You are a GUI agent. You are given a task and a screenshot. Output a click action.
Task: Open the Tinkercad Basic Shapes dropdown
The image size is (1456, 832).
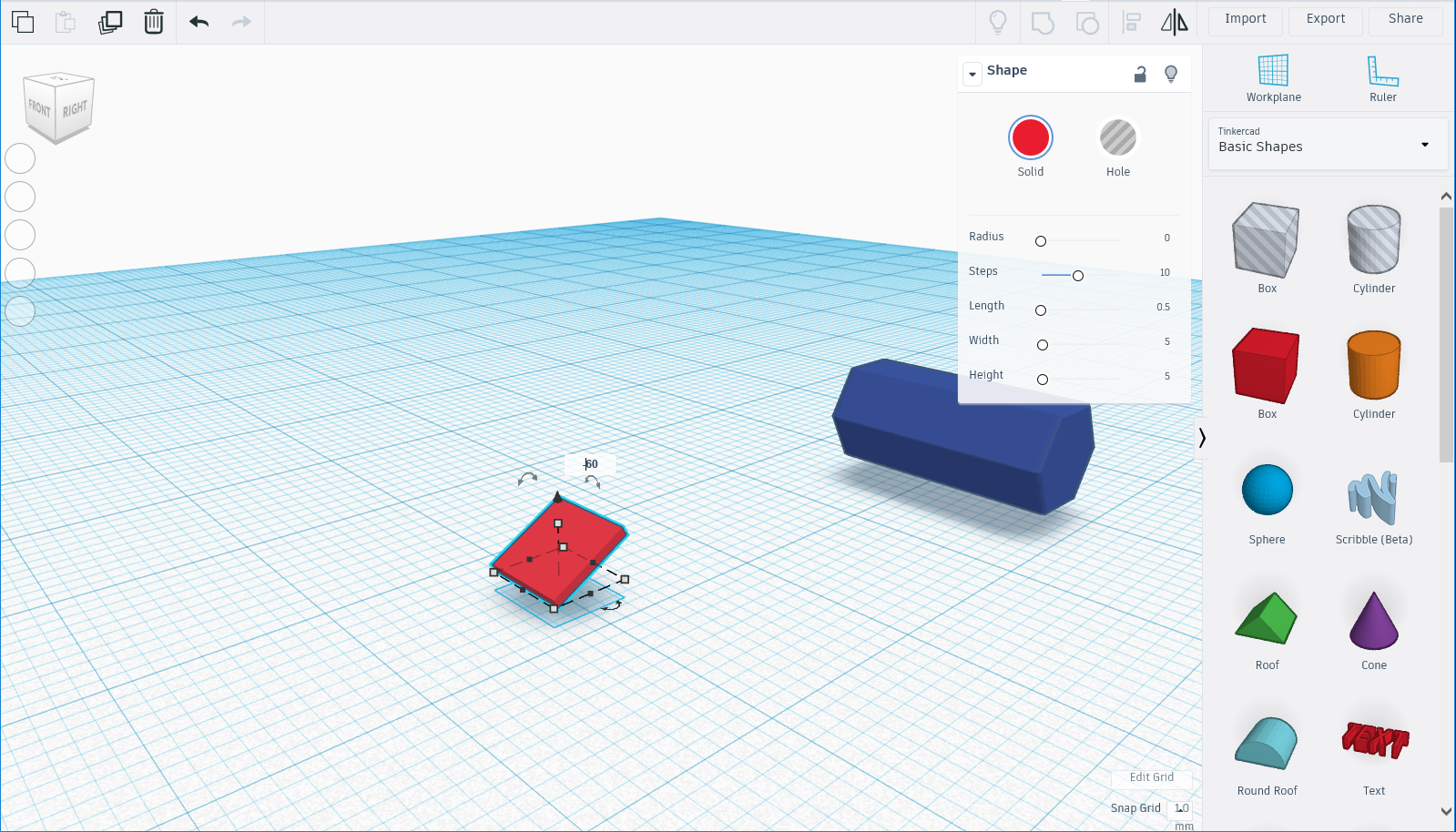point(1328,144)
